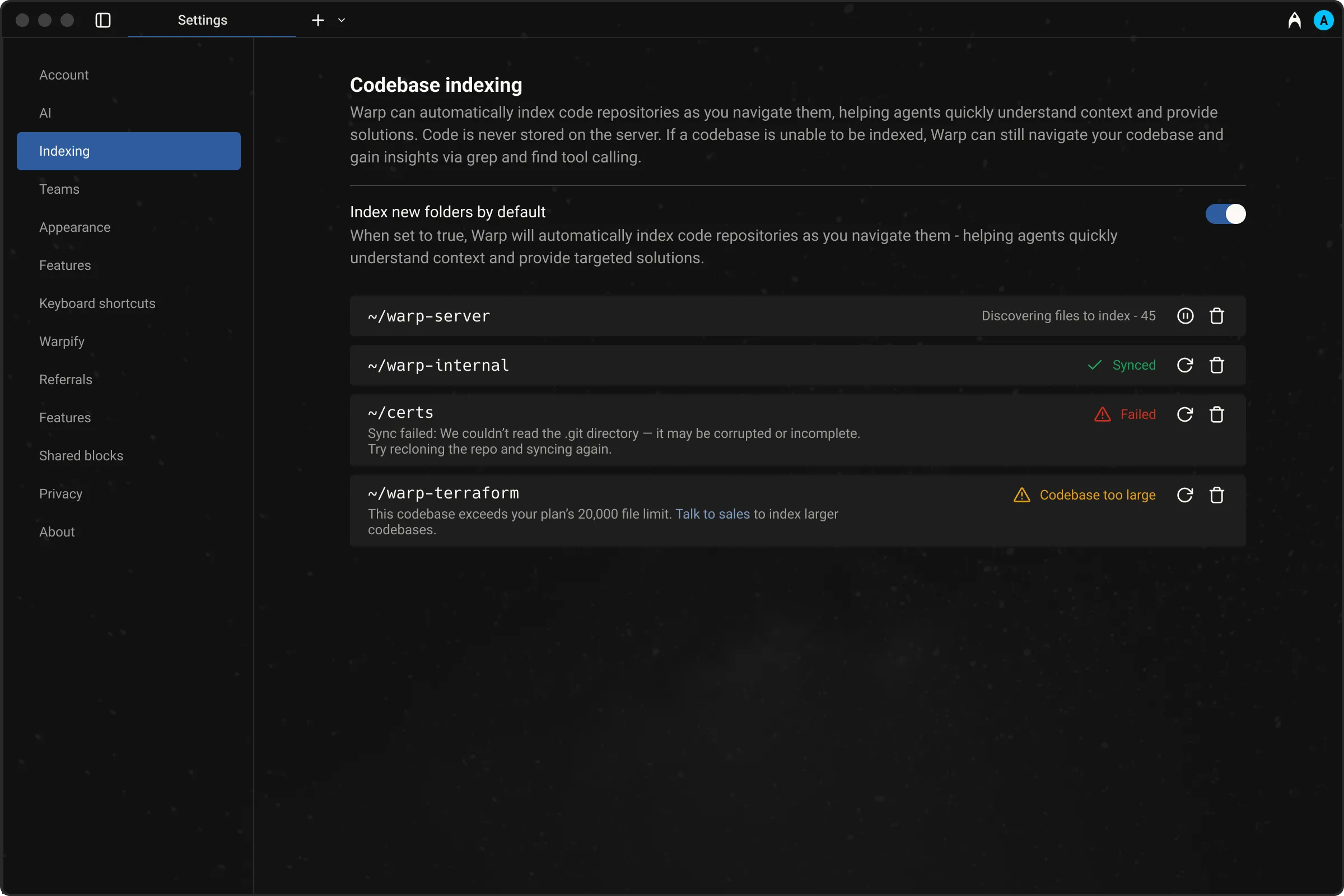Image resolution: width=1344 pixels, height=896 pixels.
Task: Disable Index new folders by default
Action: pos(1225,214)
